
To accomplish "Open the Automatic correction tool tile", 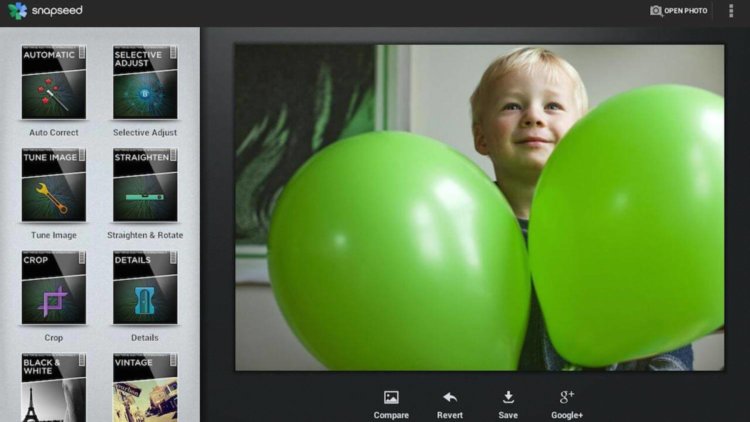I will tap(54, 82).
